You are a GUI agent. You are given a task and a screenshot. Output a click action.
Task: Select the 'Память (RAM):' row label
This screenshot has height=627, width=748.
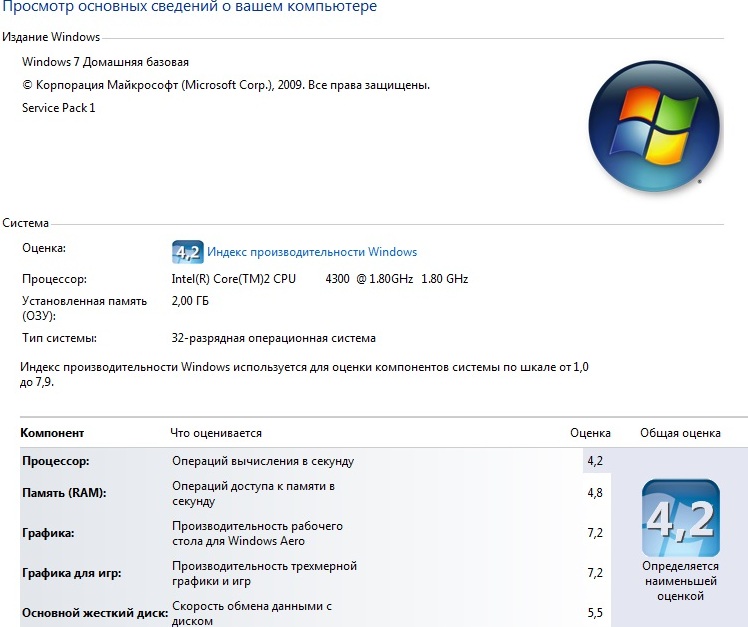pyautogui.click(x=64, y=493)
